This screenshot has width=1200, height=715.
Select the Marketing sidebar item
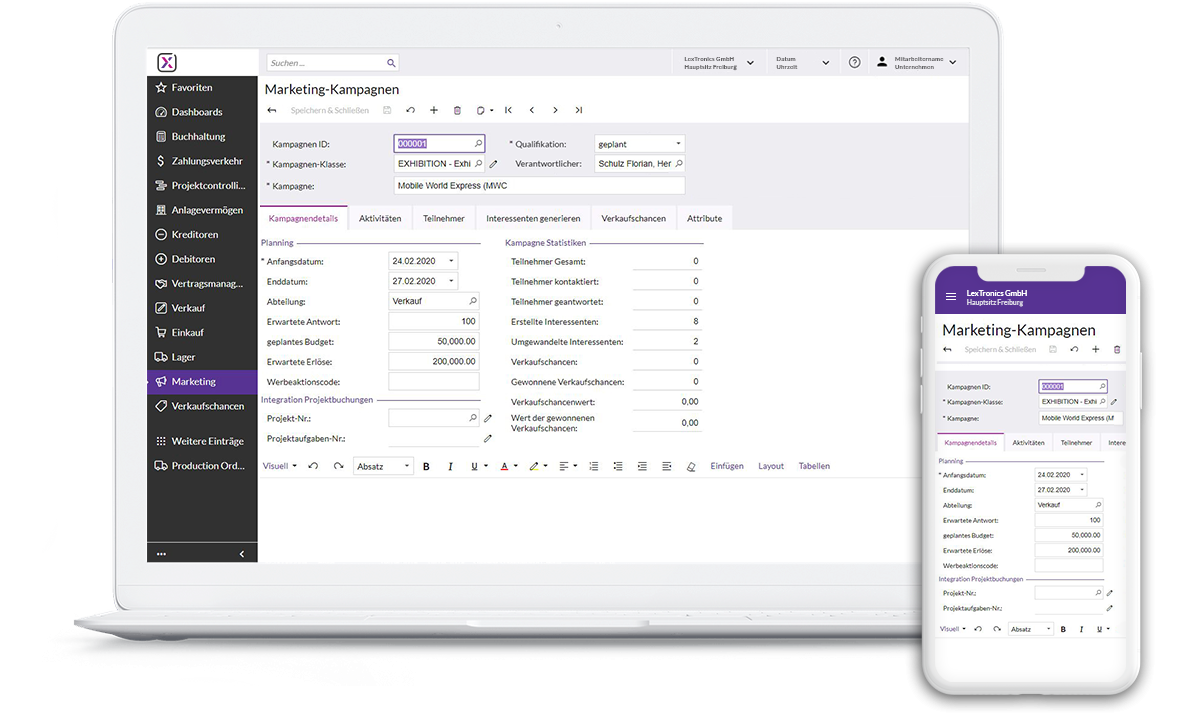click(x=202, y=382)
